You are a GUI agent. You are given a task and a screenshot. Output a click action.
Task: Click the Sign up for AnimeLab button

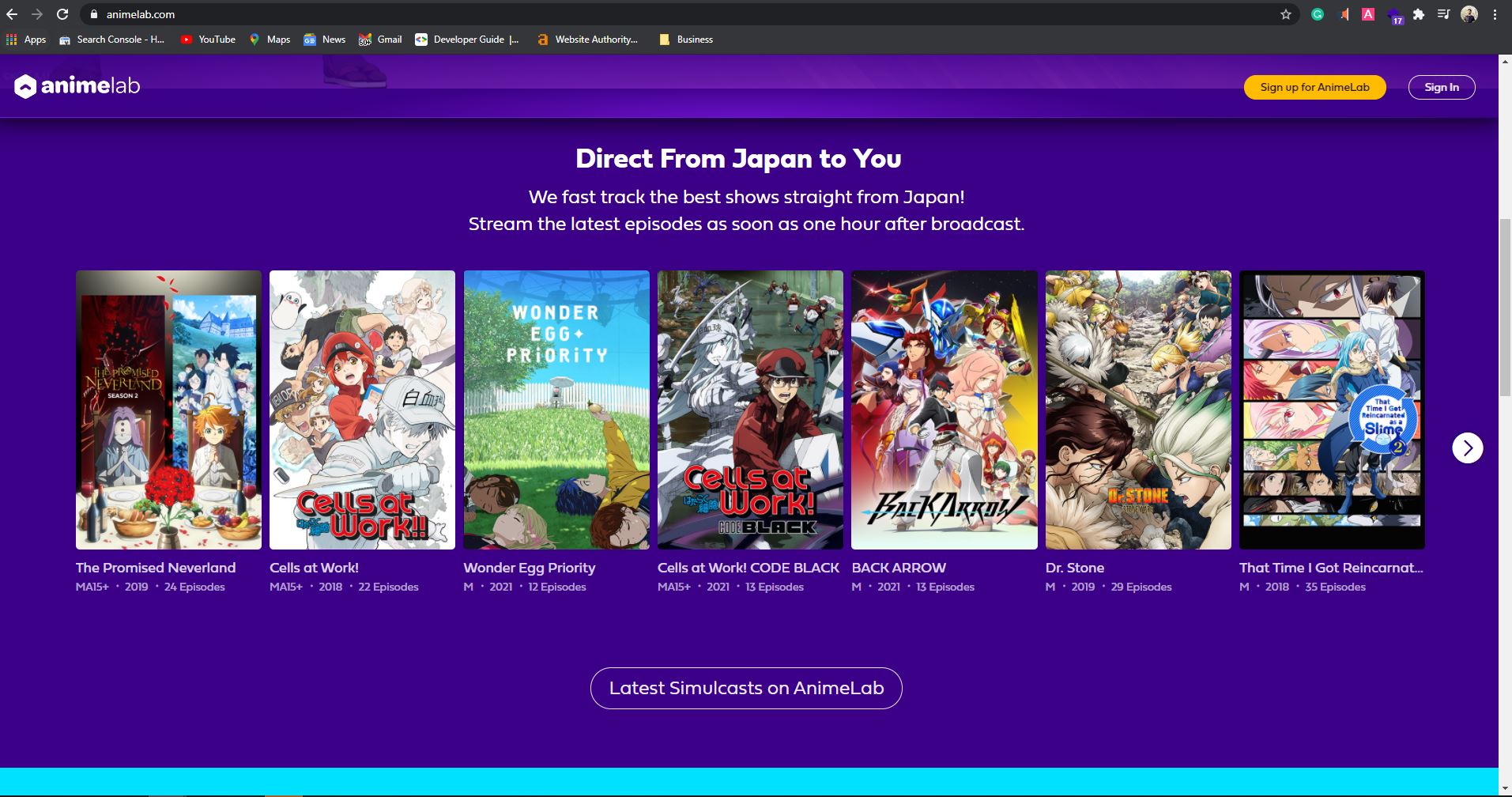1314,87
